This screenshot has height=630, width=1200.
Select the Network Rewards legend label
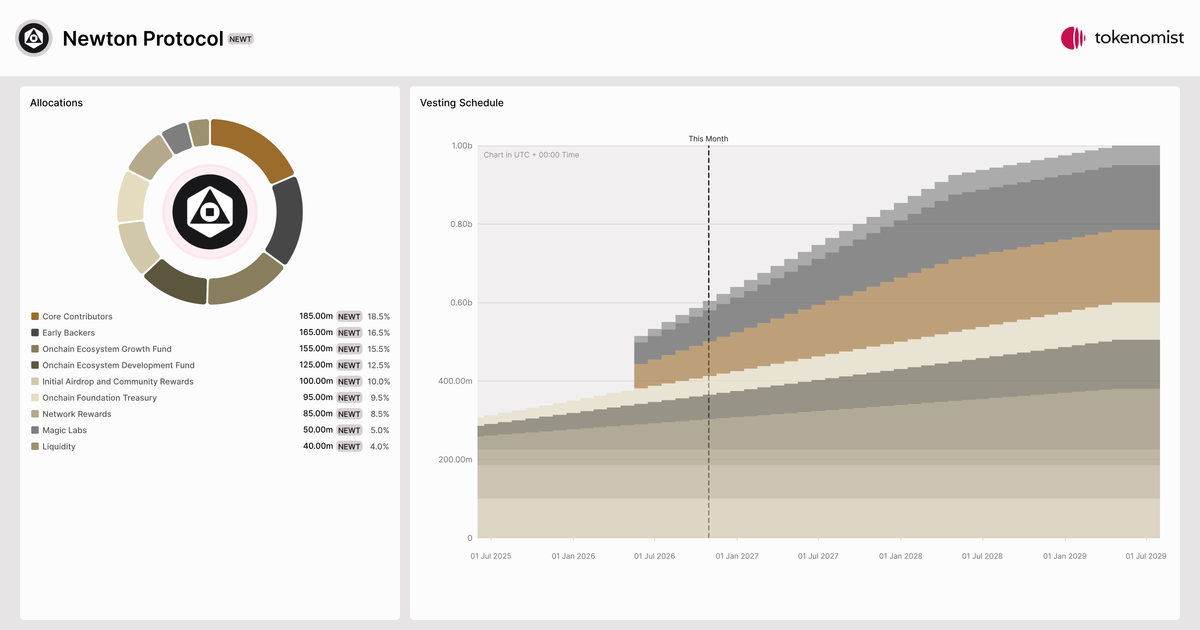77,414
